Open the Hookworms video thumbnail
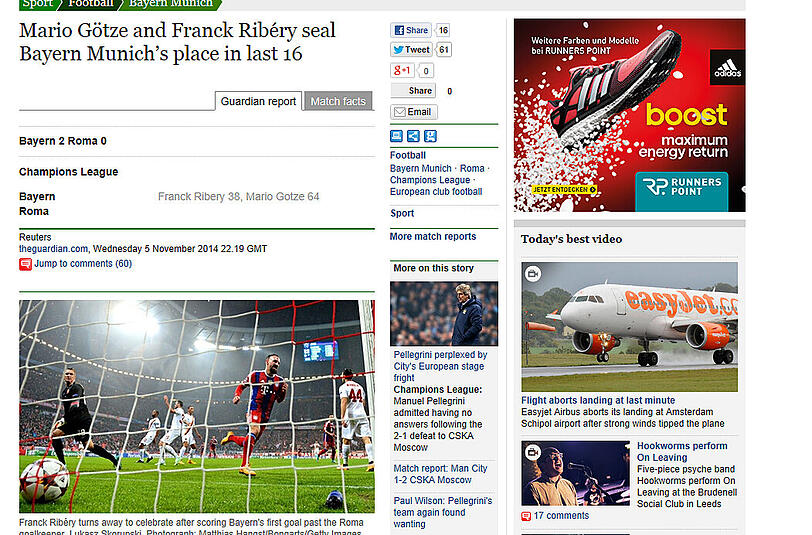 pyautogui.click(x=575, y=473)
